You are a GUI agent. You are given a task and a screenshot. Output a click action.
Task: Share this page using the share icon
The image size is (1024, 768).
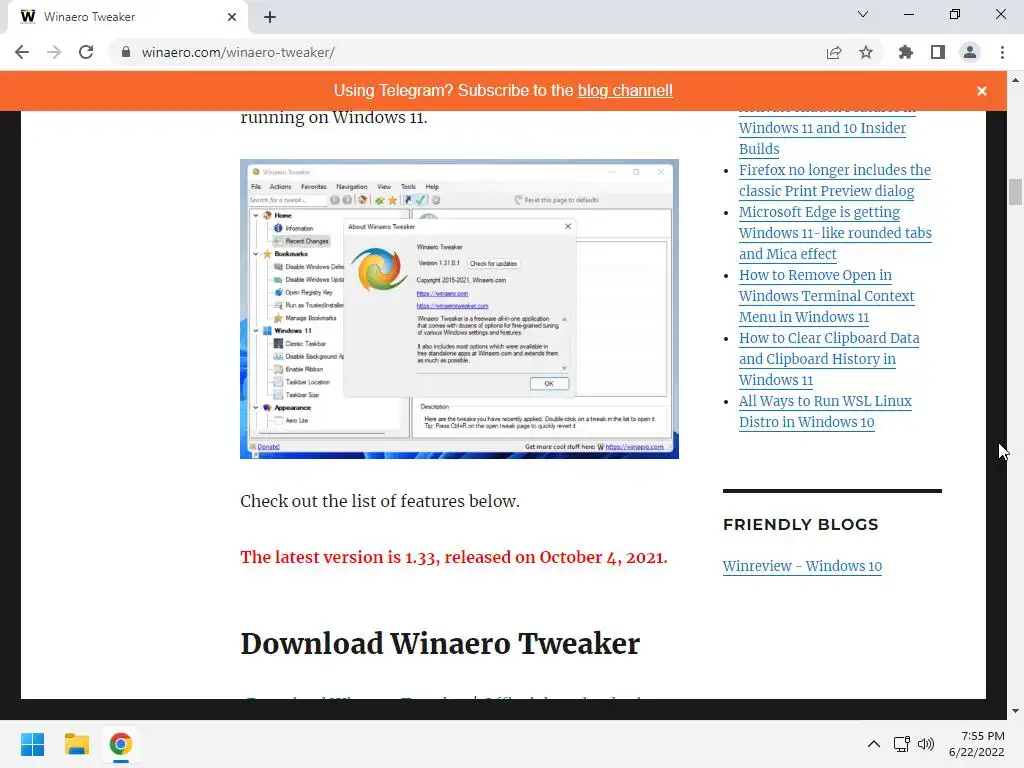834,52
